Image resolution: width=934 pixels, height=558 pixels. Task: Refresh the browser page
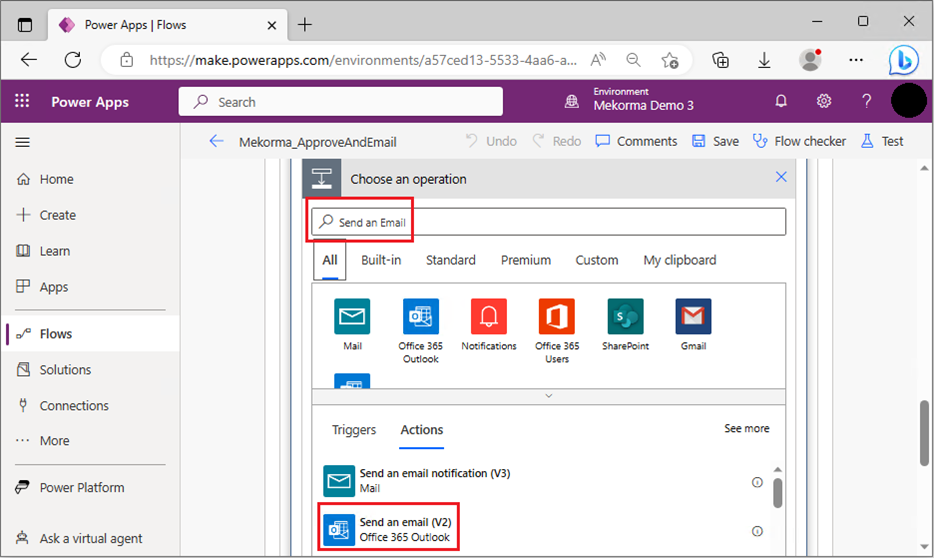point(73,60)
